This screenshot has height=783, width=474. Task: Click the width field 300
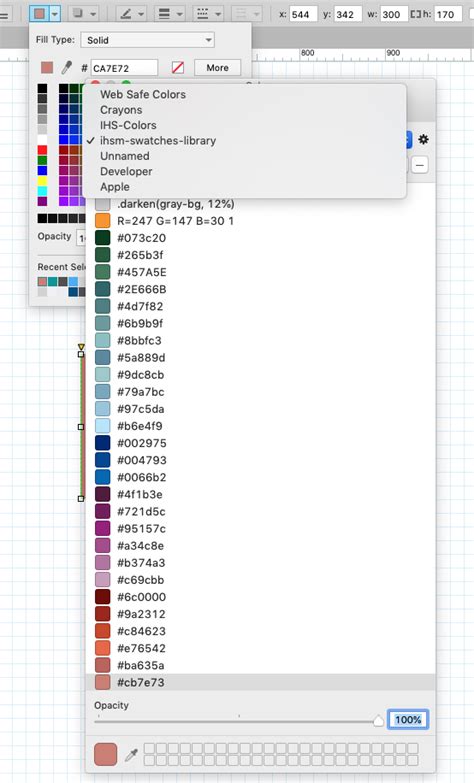point(394,14)
